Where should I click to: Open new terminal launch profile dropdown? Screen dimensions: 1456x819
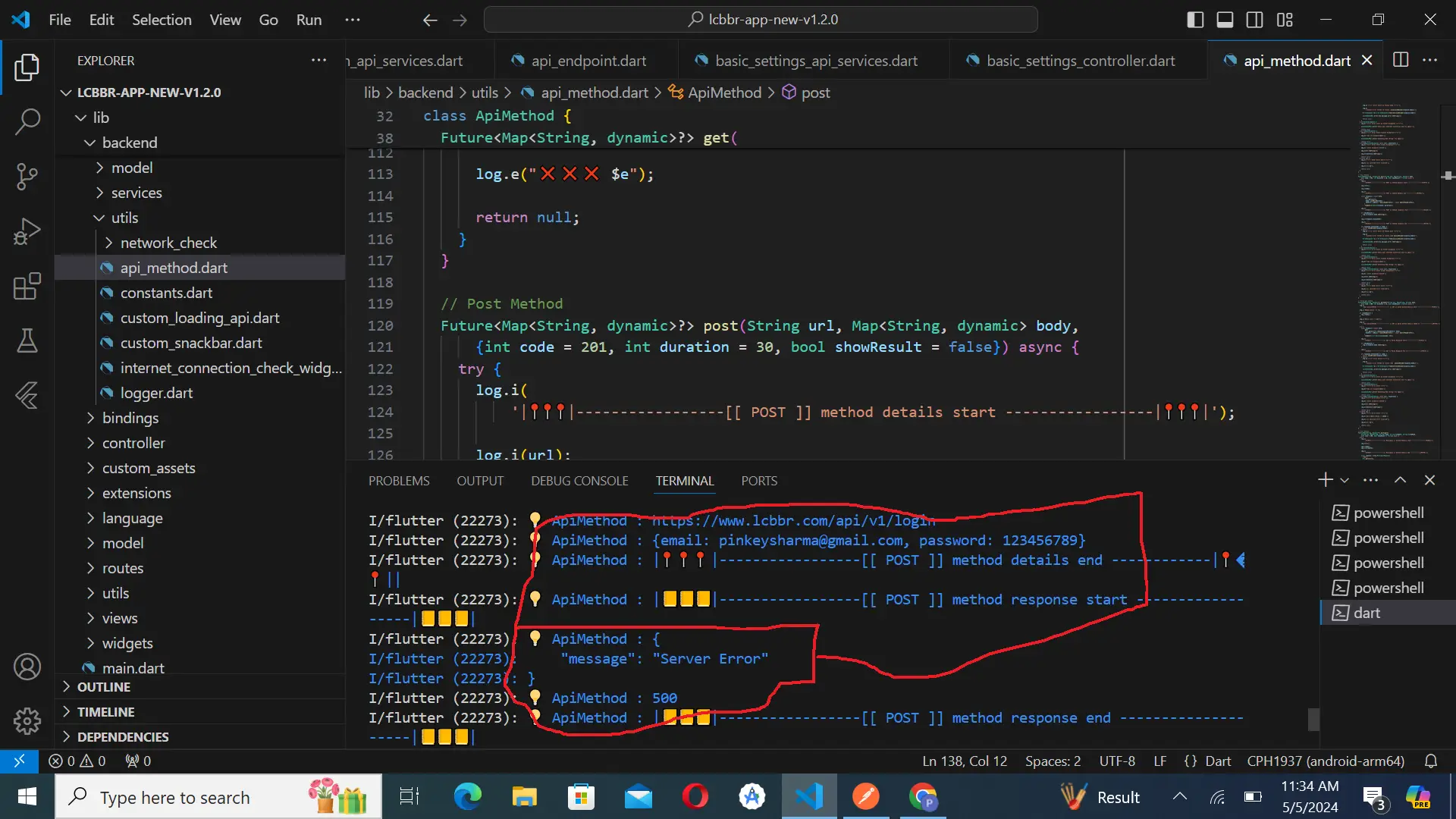[x=1345, y=480]
